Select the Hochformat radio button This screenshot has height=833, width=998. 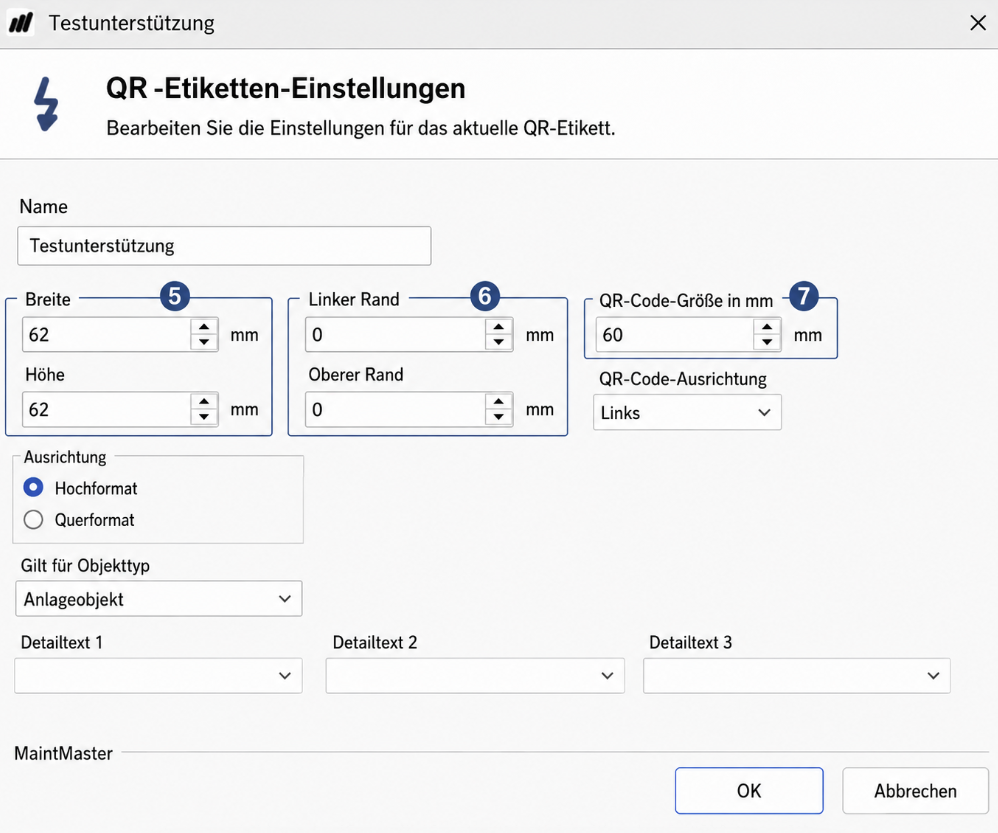coord(33,487)
